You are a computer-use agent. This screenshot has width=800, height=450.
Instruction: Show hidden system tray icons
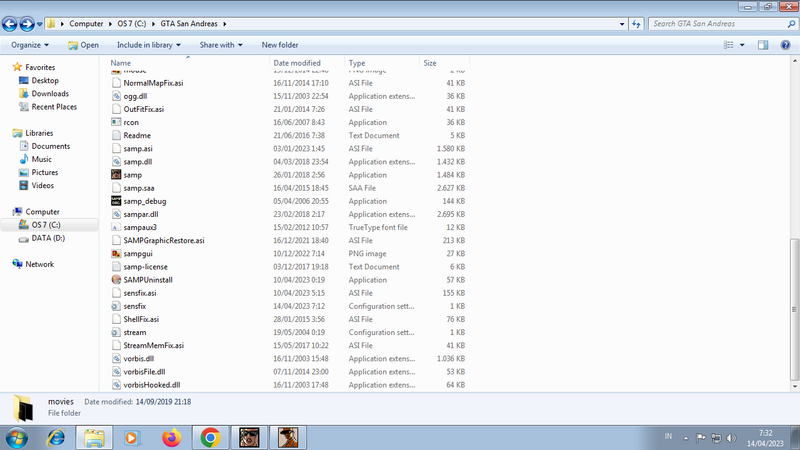click(x=686, y=438)
